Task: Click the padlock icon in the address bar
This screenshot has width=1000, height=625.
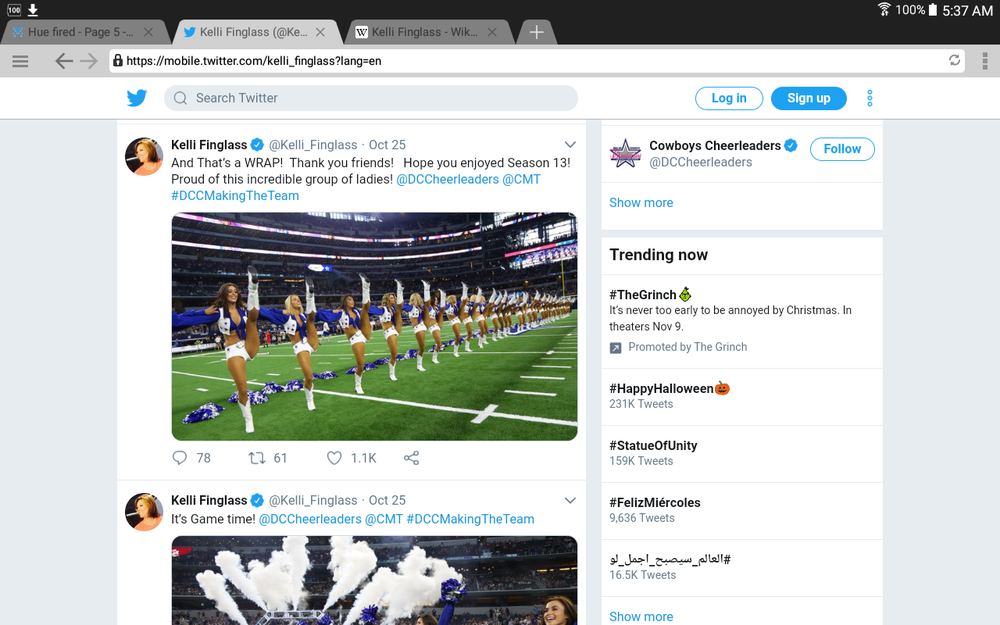Action: click(x=118, y=61)
